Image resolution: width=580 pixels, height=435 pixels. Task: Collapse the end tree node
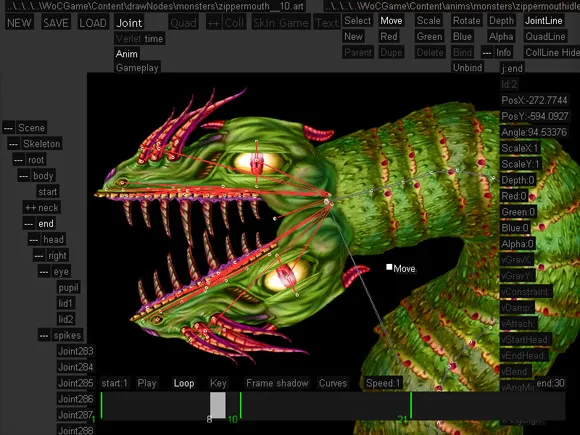[28, 224]
